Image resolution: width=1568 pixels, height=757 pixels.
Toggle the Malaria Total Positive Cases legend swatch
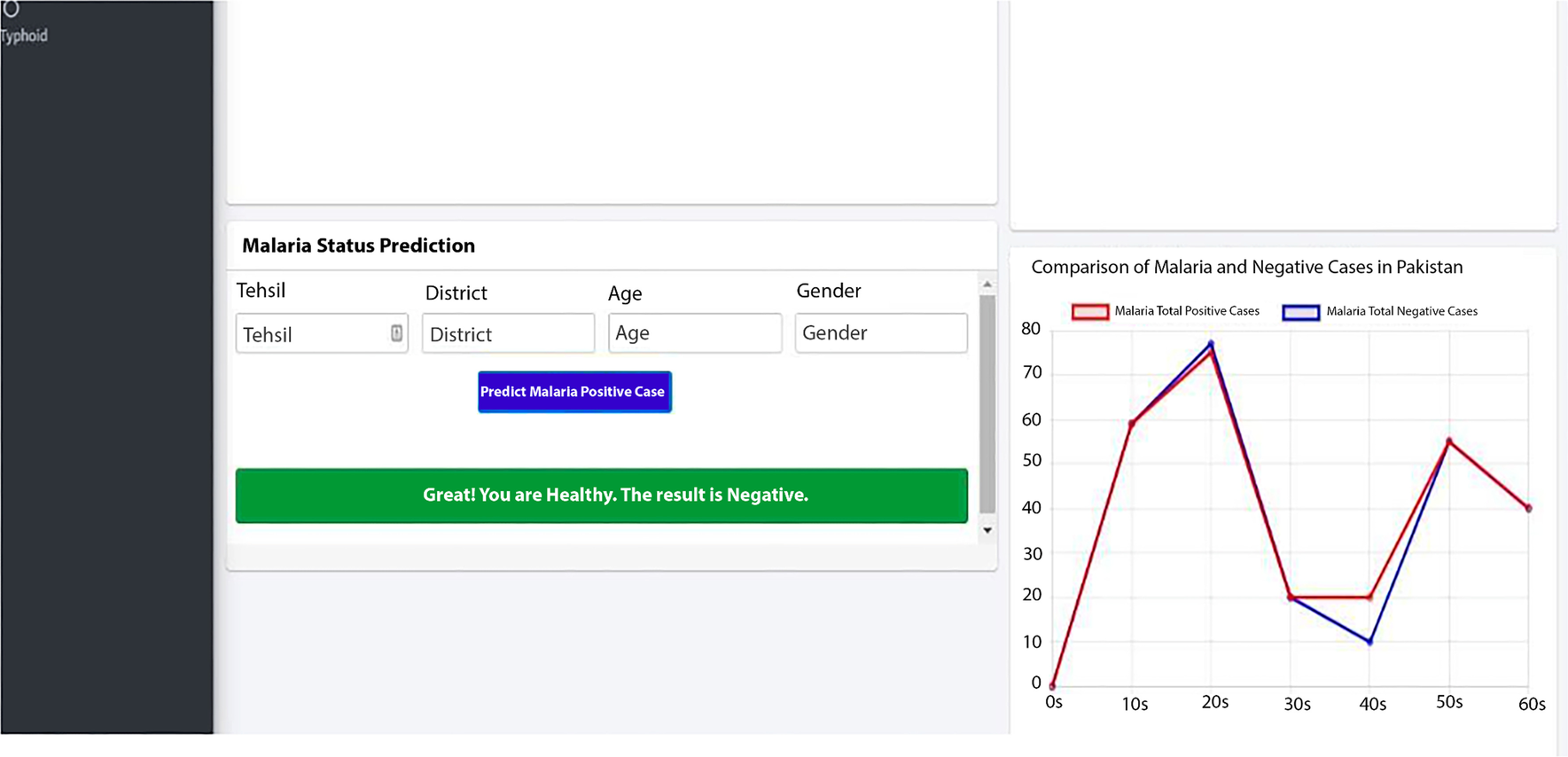(1090, 312)
